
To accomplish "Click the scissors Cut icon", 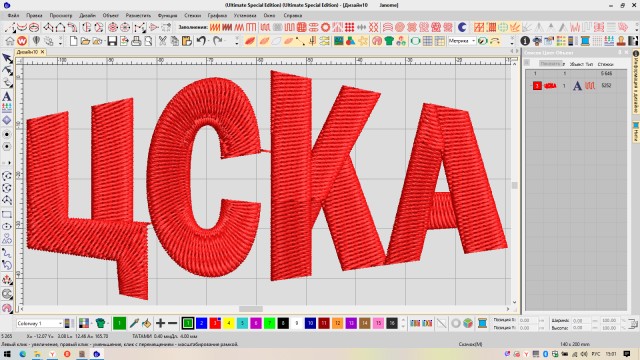I will coord(162,41).
